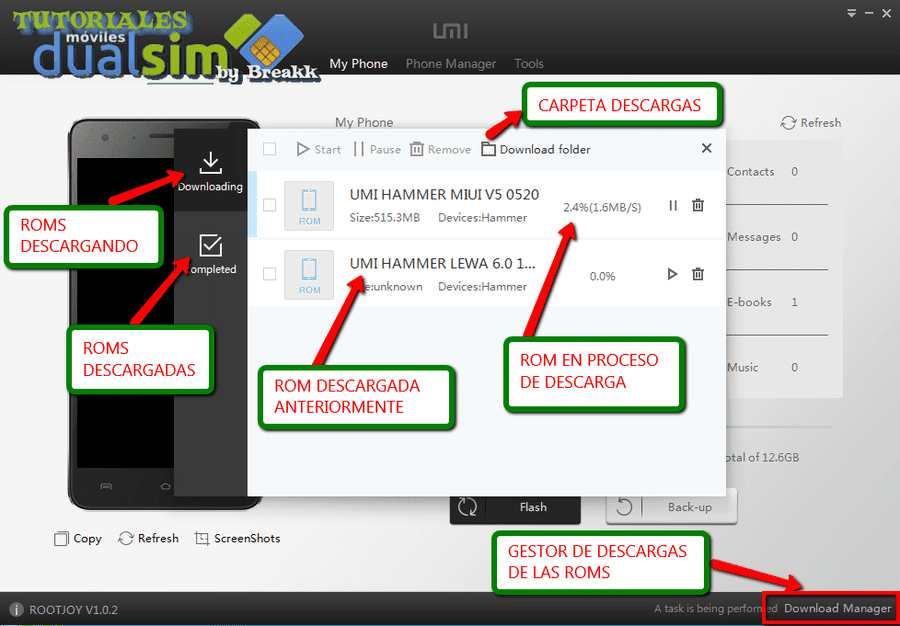This screenshot has width=900, height=626.
Task: Tick the select-all checkbox beside Start
Action: point(270,149)
